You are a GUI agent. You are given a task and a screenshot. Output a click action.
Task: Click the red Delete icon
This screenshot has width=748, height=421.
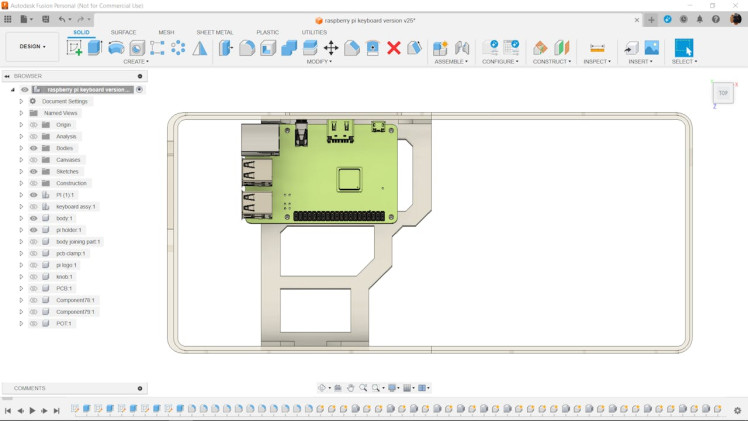[x=394, y=47]
